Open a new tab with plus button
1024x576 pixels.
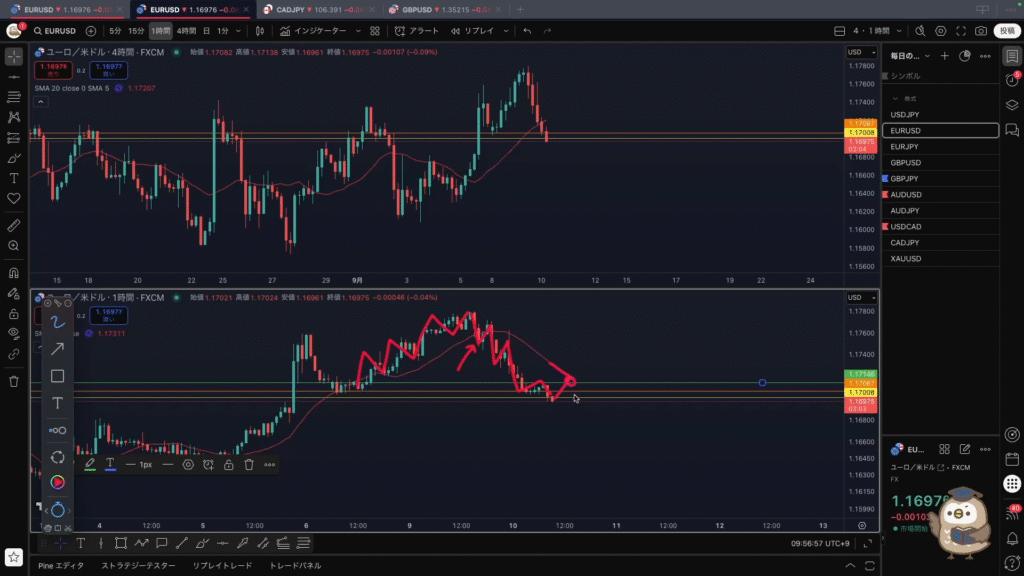tap(520, 10)
